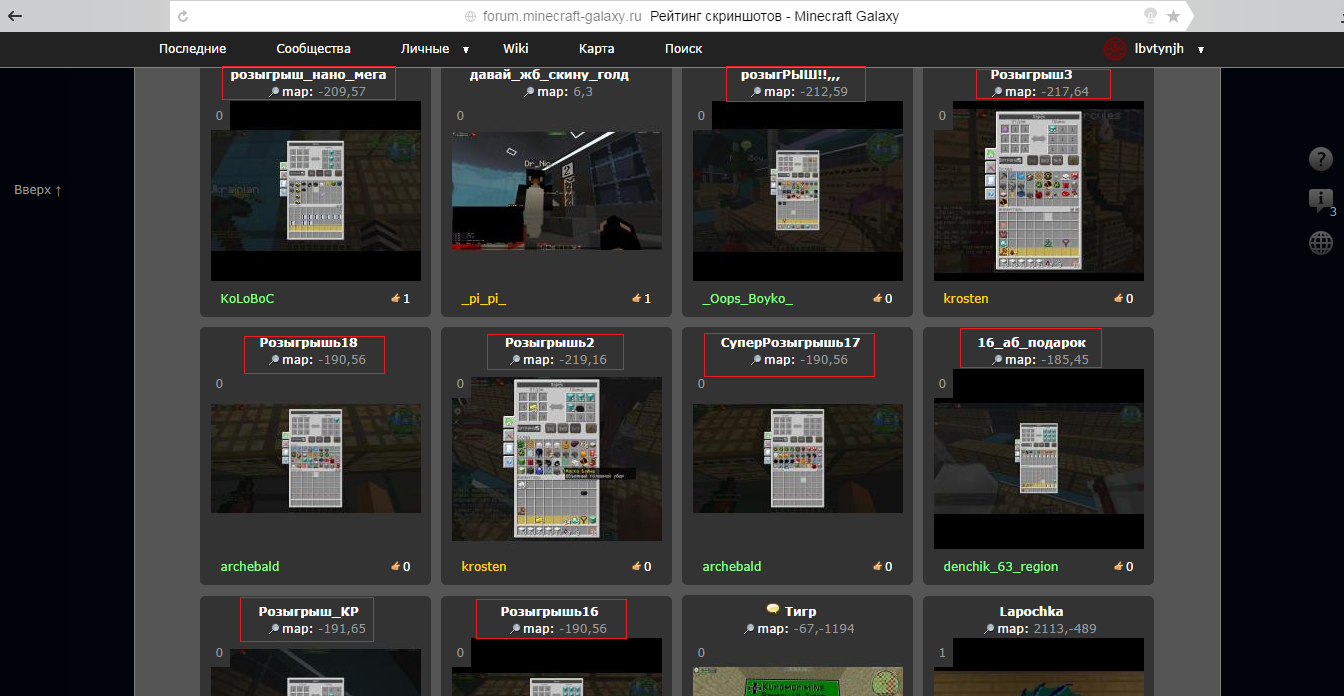The image size is (1344, 696).
Task: Open СуперРозыгрышь17 screenshot thumbnail
Action: pyautogui.click(x=798, y=458)
